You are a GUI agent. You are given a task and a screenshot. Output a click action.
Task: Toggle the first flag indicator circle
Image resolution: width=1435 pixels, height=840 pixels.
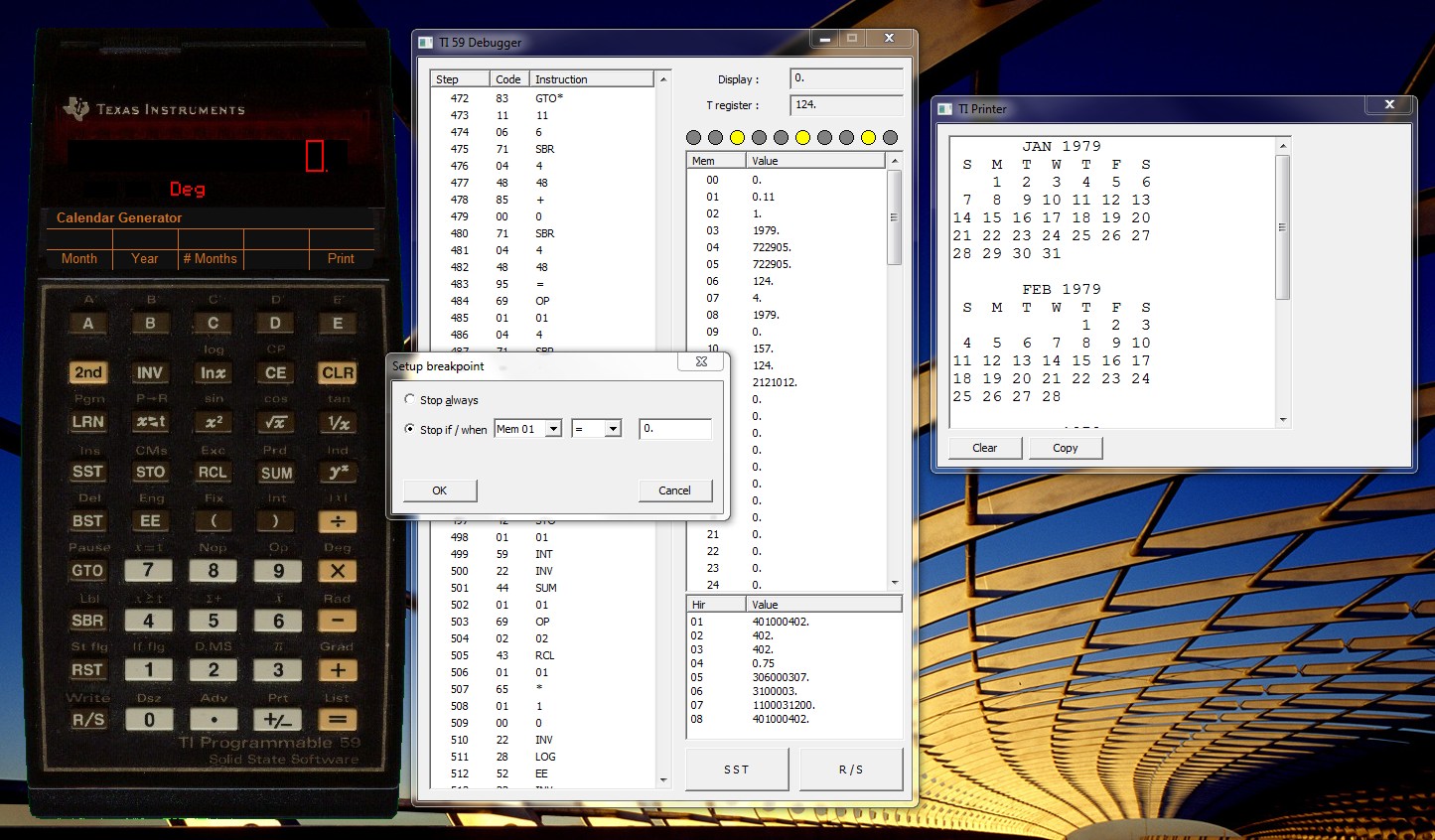pyautogui.click(x=693, y=137)
